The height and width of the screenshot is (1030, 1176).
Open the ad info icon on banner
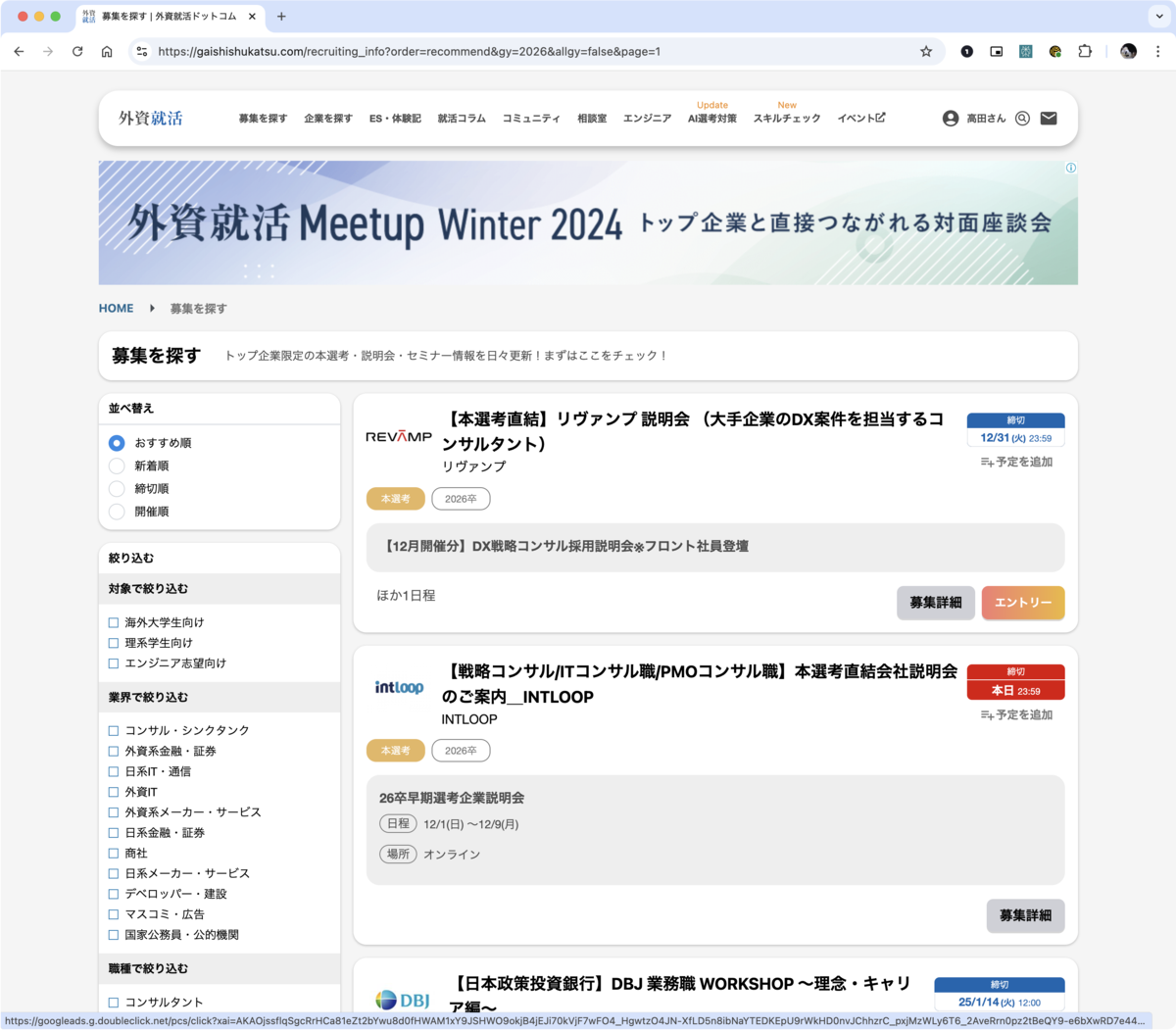click(x=1071, y=168)
